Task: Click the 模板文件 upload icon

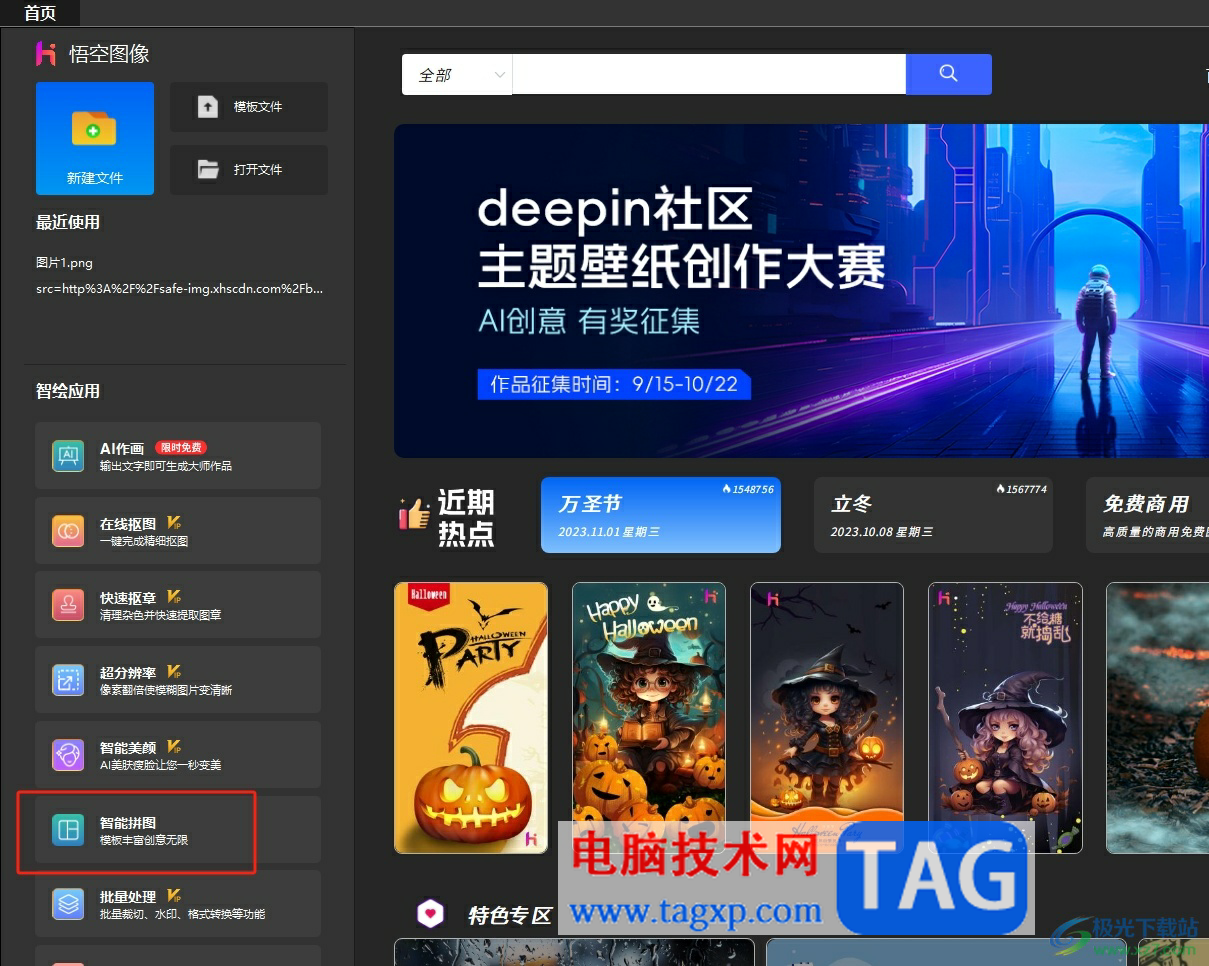Action: pyautogui.click(x=208, y=106)
